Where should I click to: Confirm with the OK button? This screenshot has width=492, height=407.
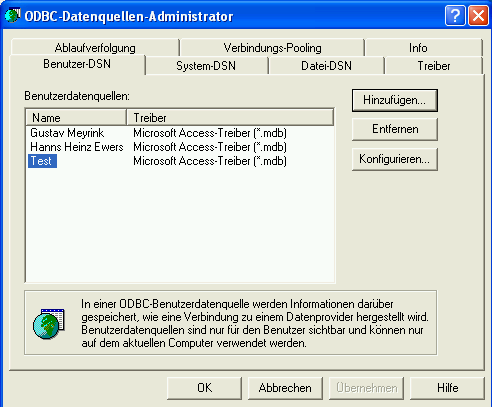pos(204,388)
